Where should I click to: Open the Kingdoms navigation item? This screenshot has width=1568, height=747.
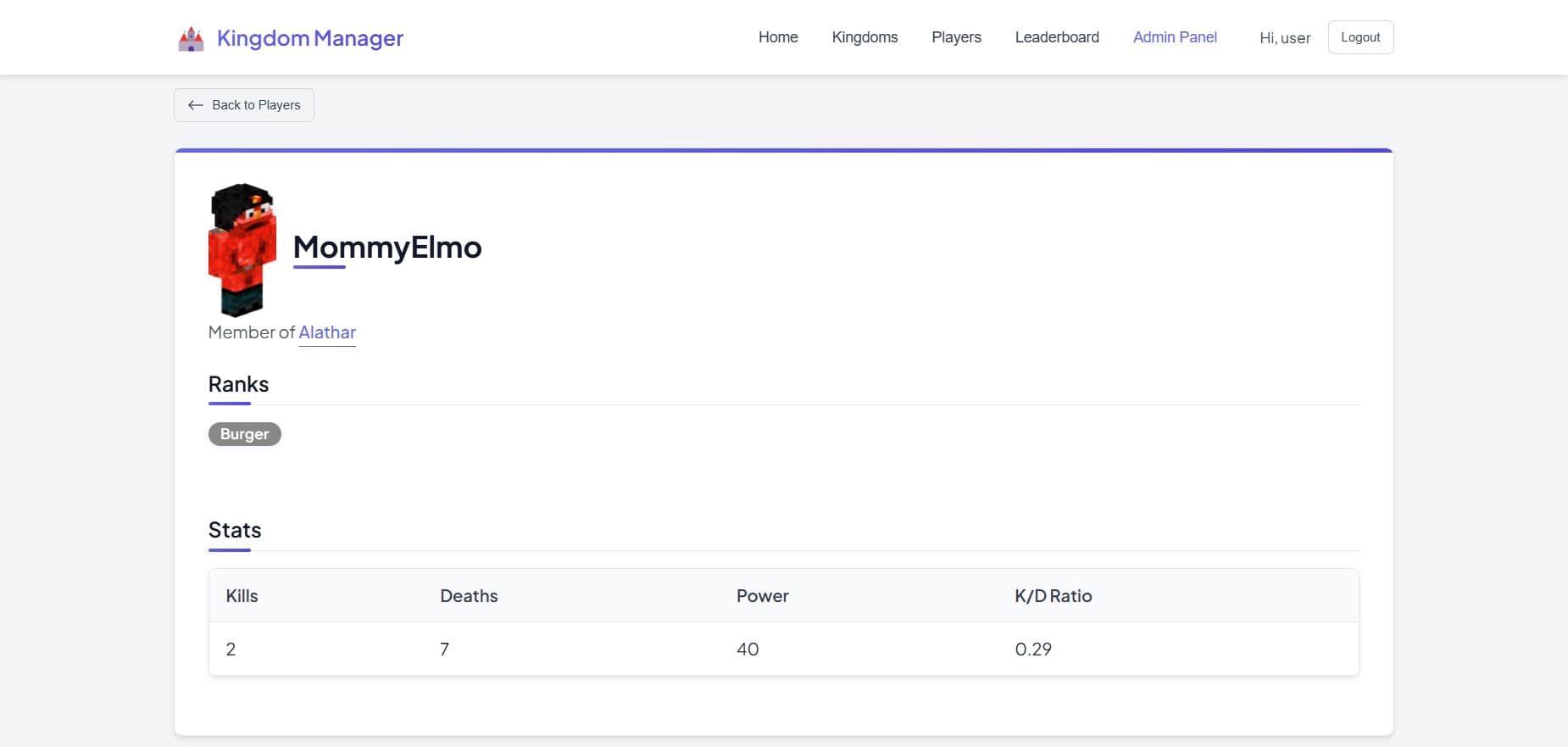tap(865, 37)
